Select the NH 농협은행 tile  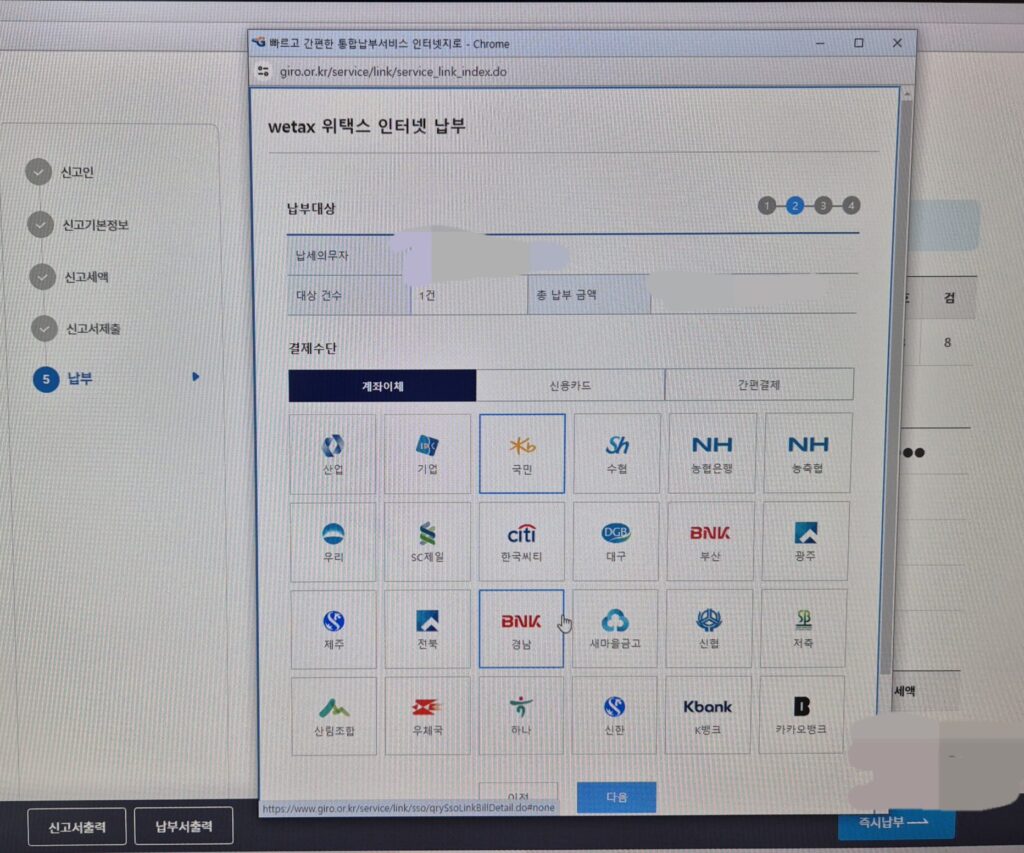pyautogui.click(x=712, y=453)
